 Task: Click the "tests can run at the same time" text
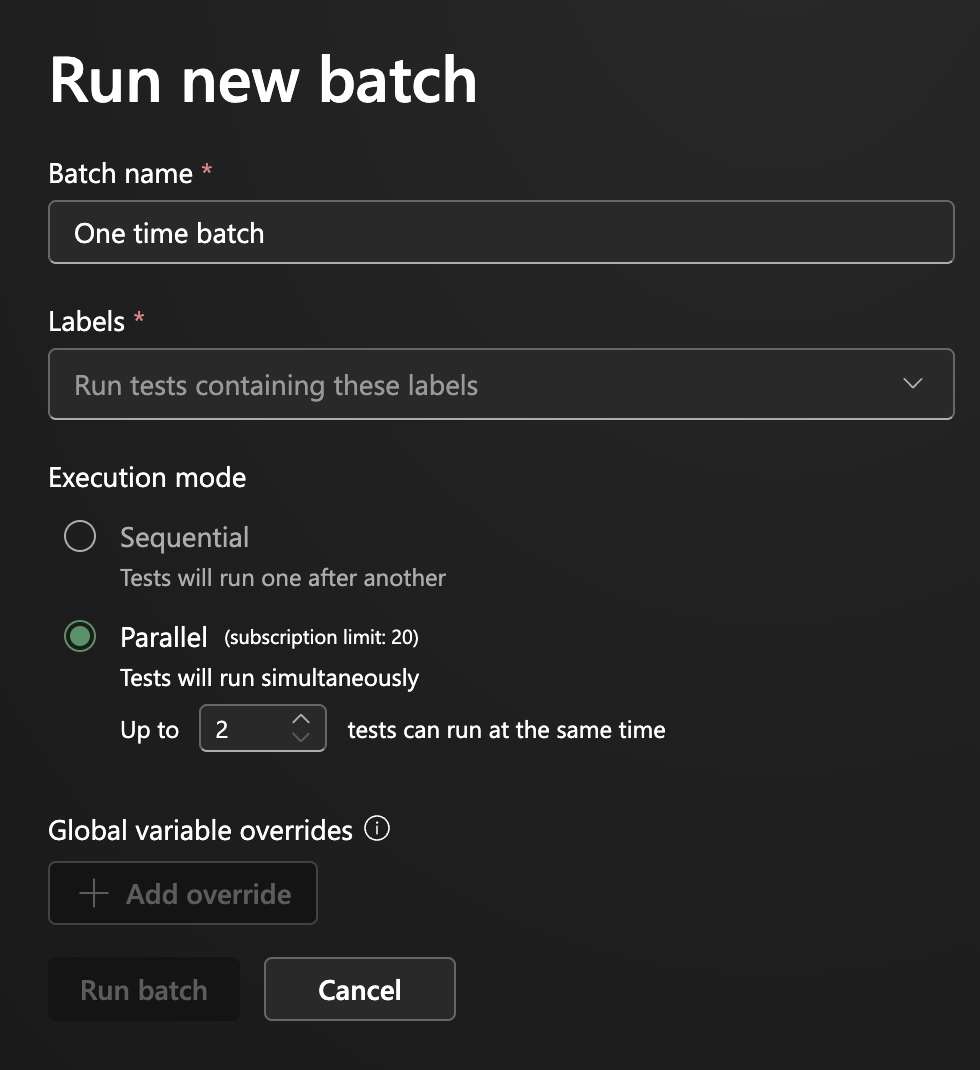[x=506, y=729]
